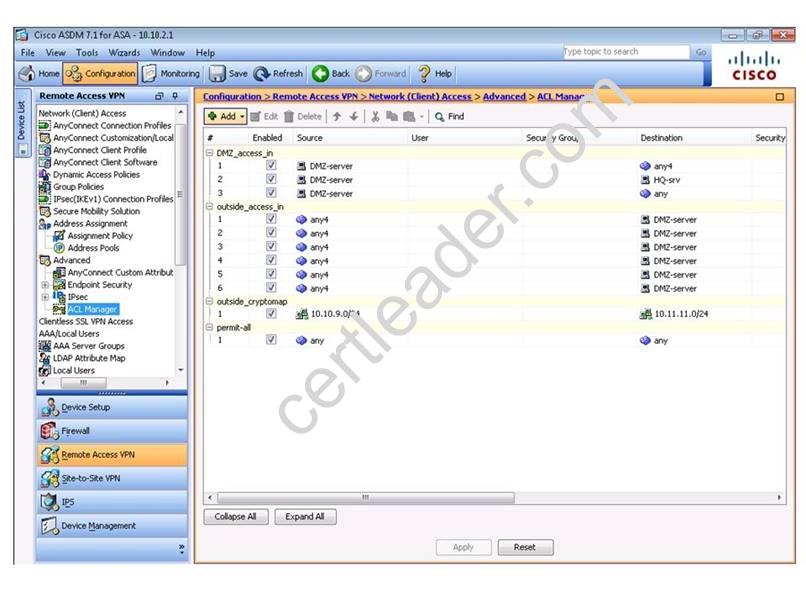
Task: Select Address Pools in the tree
Action: point(93,248)
